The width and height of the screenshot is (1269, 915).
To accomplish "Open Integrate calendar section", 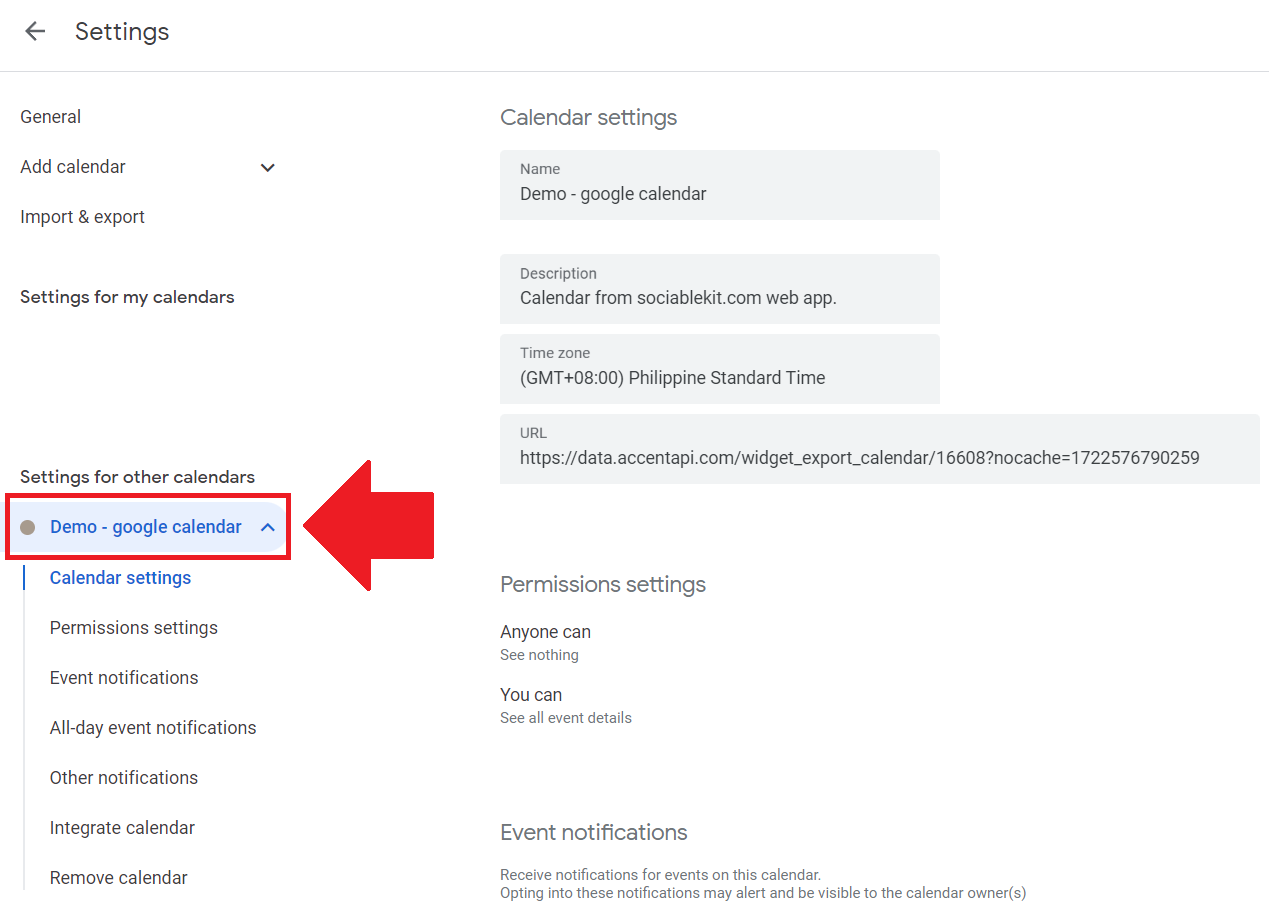I will pyautogui.click(x=122, y=828).
